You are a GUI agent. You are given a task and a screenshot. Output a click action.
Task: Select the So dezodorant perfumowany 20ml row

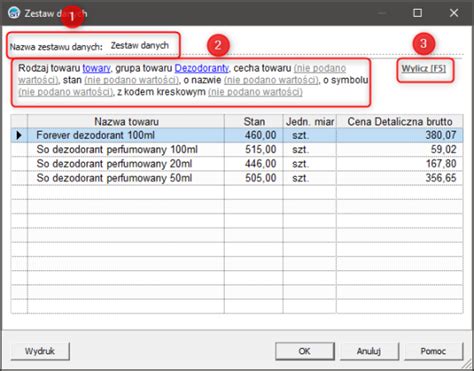[x=237, y=164]
